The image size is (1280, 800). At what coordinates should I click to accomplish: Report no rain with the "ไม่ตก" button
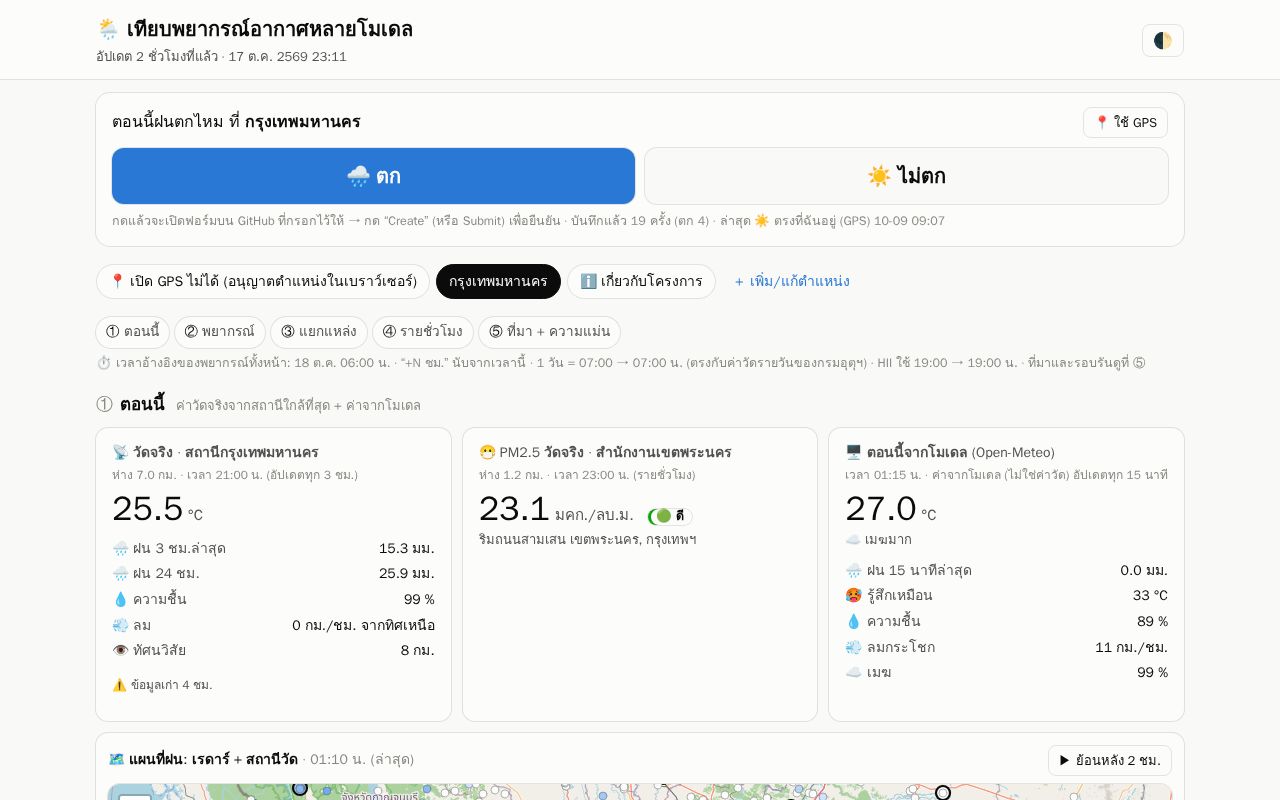tap(906, 176)
